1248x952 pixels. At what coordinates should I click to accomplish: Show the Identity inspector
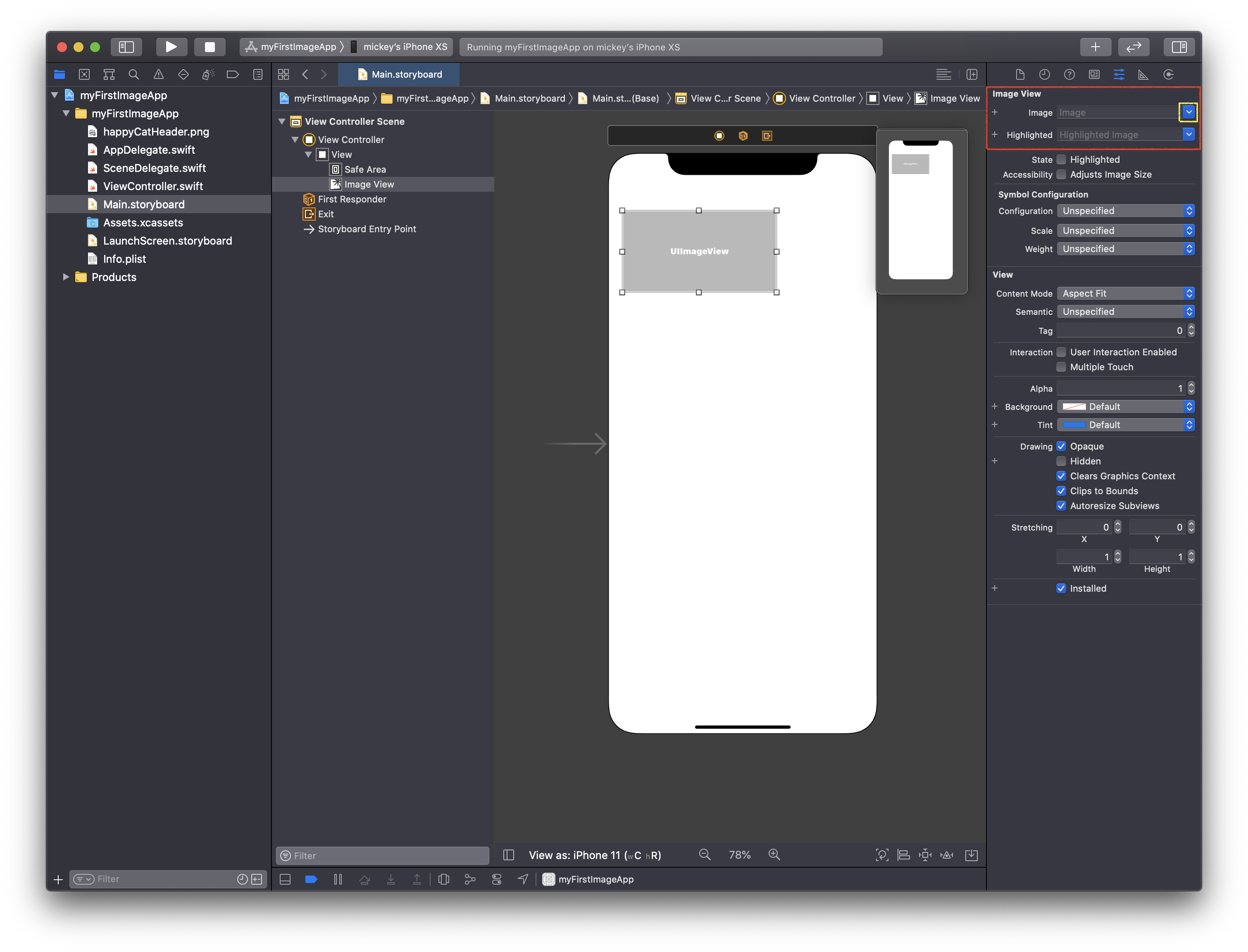point(1094,74)
